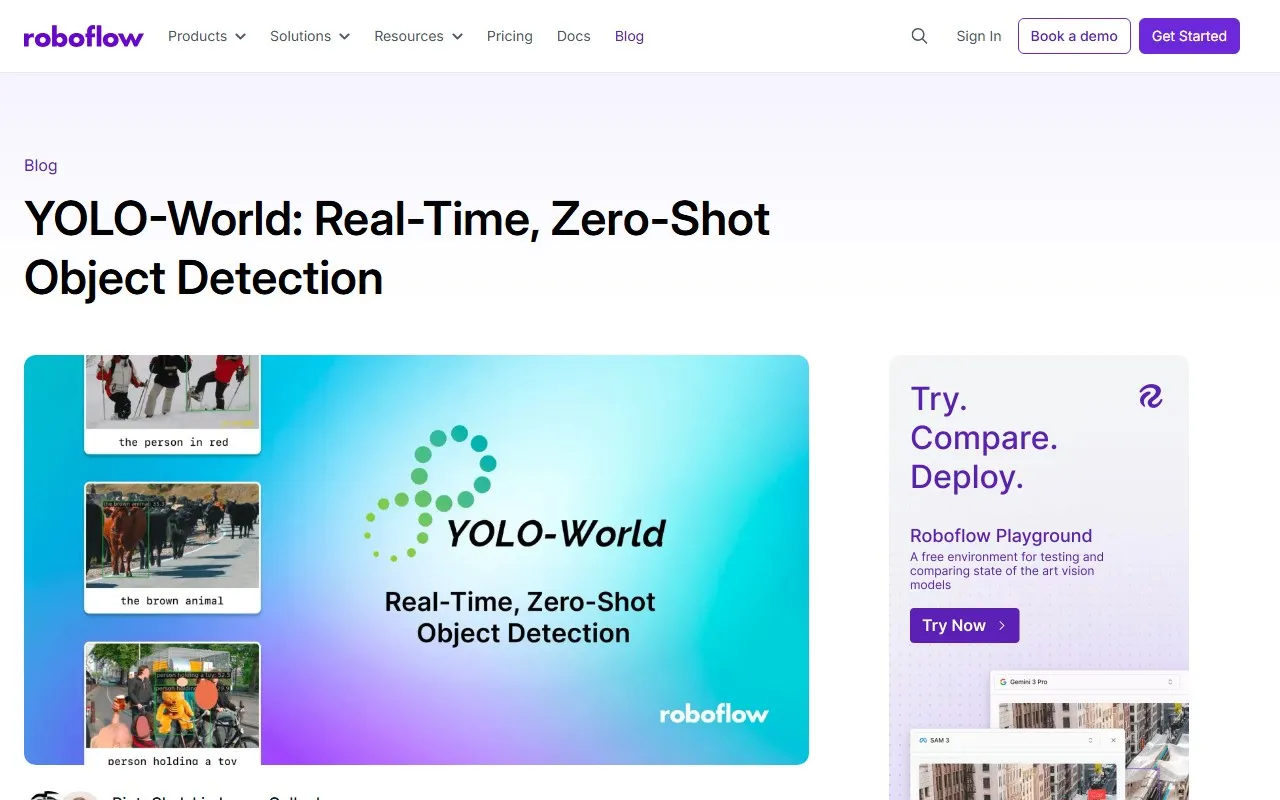Click Try Now in the Roboflow Playground card
Image resolution: width=1280 pixels, height=800 pixels.
(964, 625)
